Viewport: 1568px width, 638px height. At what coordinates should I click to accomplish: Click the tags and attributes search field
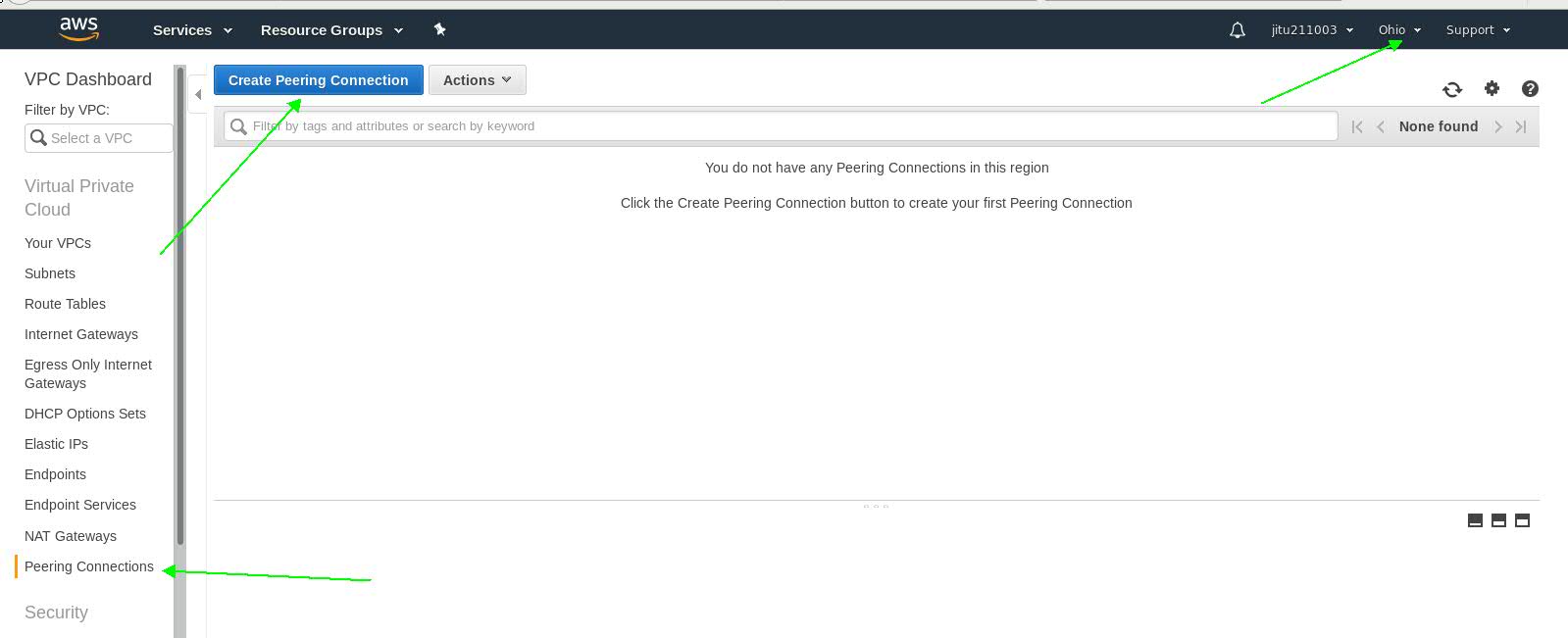point(781,126)
